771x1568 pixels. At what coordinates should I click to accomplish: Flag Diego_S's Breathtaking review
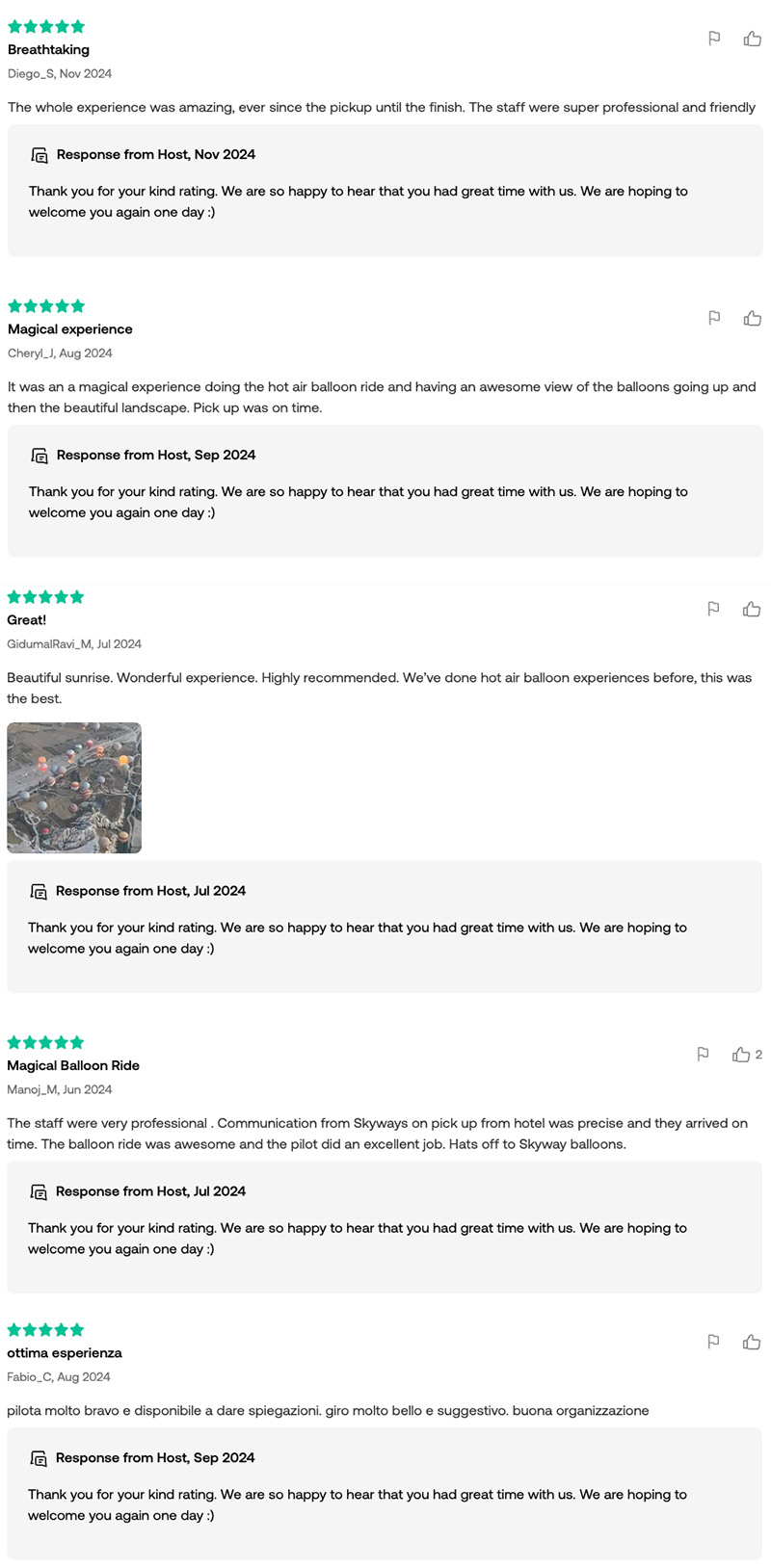[714, 39]
